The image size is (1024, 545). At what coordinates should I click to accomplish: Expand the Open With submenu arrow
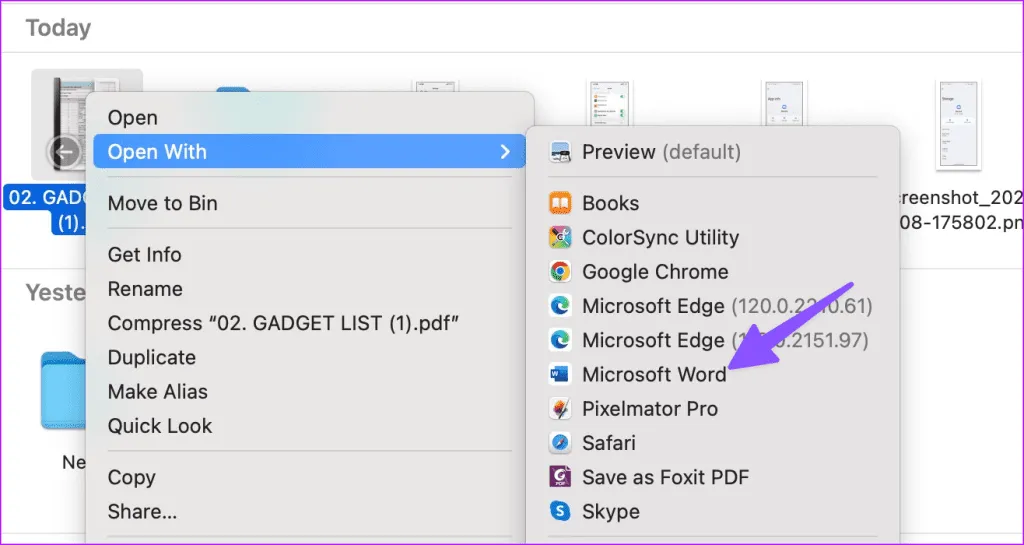coord(505,152)
